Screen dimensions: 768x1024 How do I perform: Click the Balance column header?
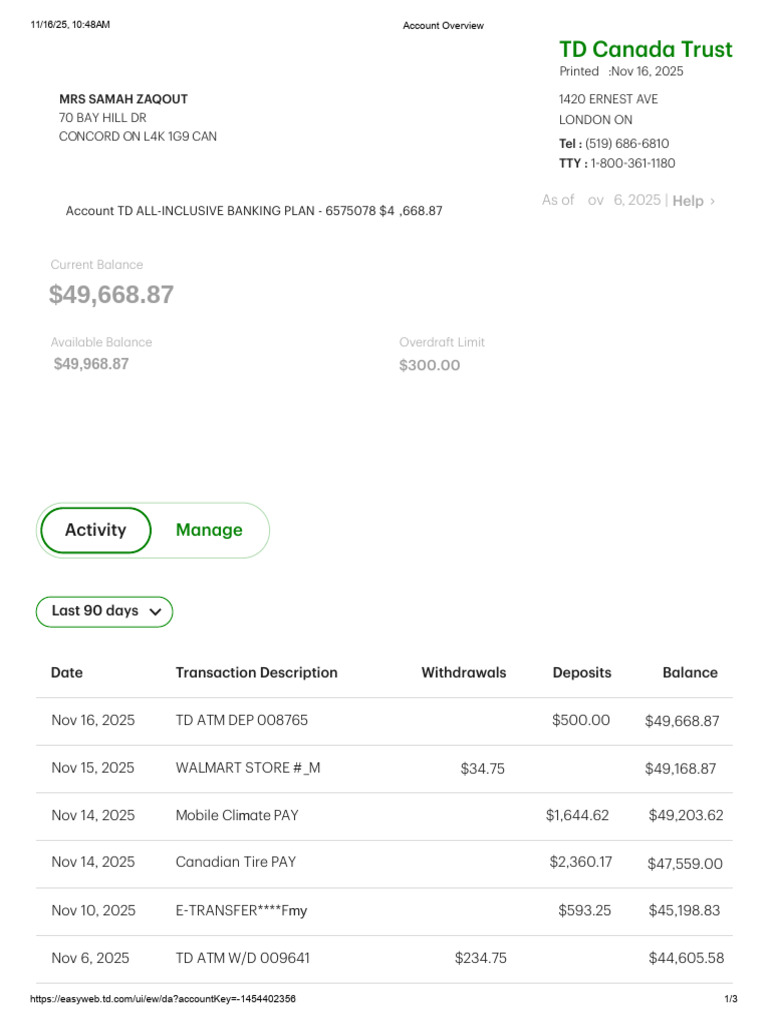pyautogui.click(x=690, y=673)
